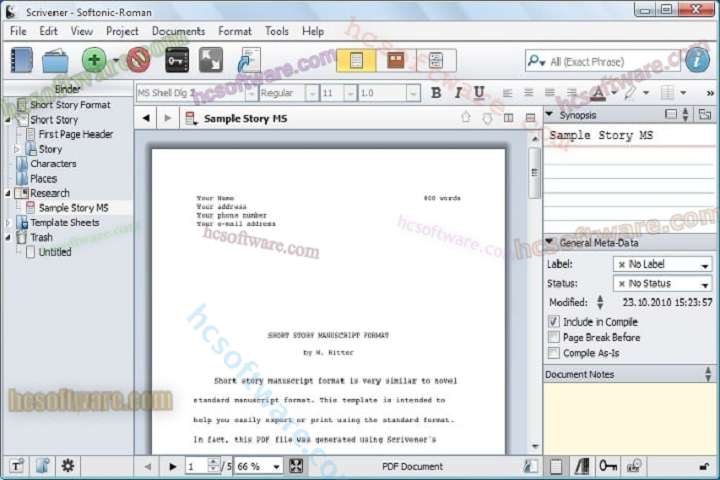
Task: Fit PDF to window icon
Action: tap(296, 466)
